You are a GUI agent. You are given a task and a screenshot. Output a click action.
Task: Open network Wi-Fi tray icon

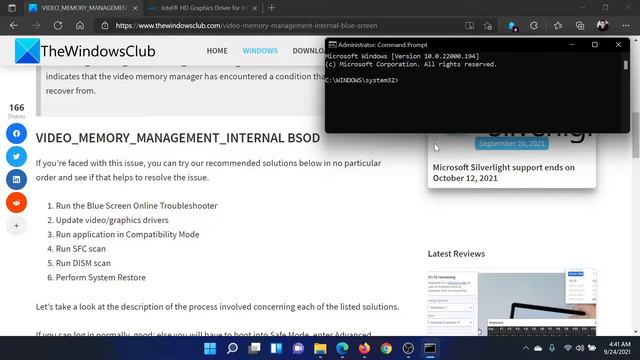click(567, 348)
